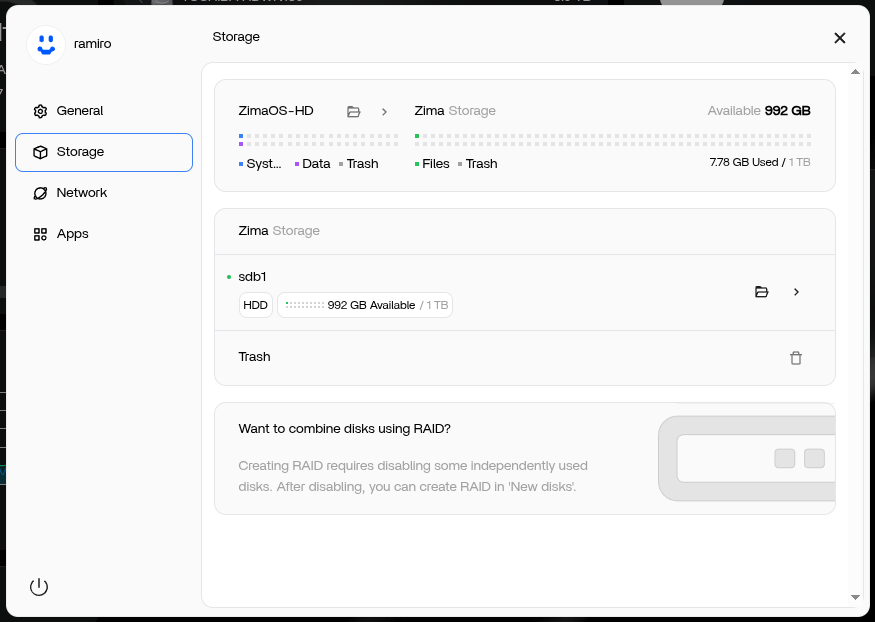
Task: Open the sdb1 folder icon
Action: coord(761,292)
